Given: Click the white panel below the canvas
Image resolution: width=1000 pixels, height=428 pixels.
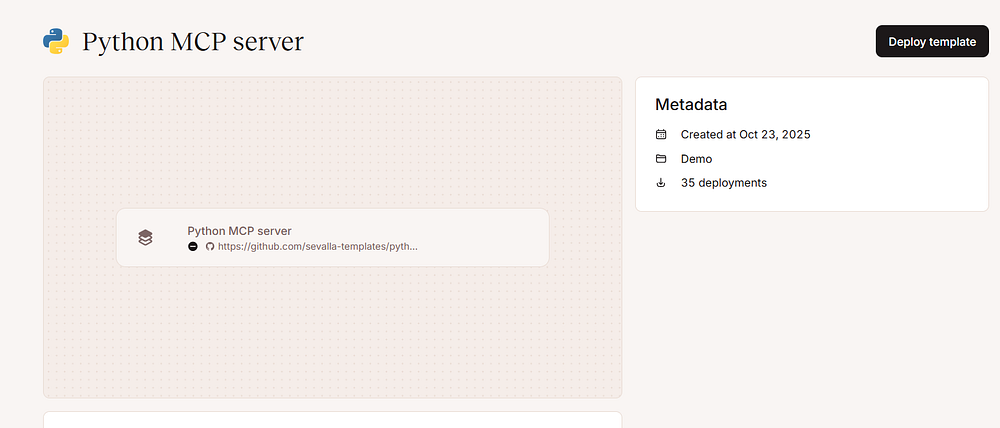Looking at the screenshot, I should 332,420.
